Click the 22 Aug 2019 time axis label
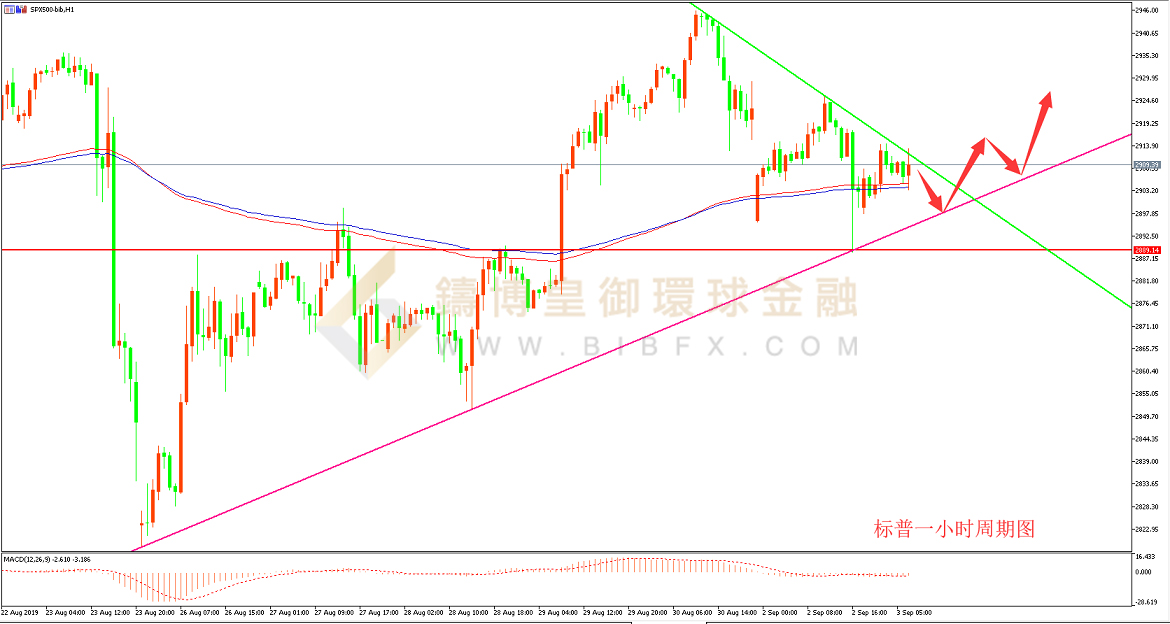This screenshot has width=1170, height=624. (x=20, y=611)
